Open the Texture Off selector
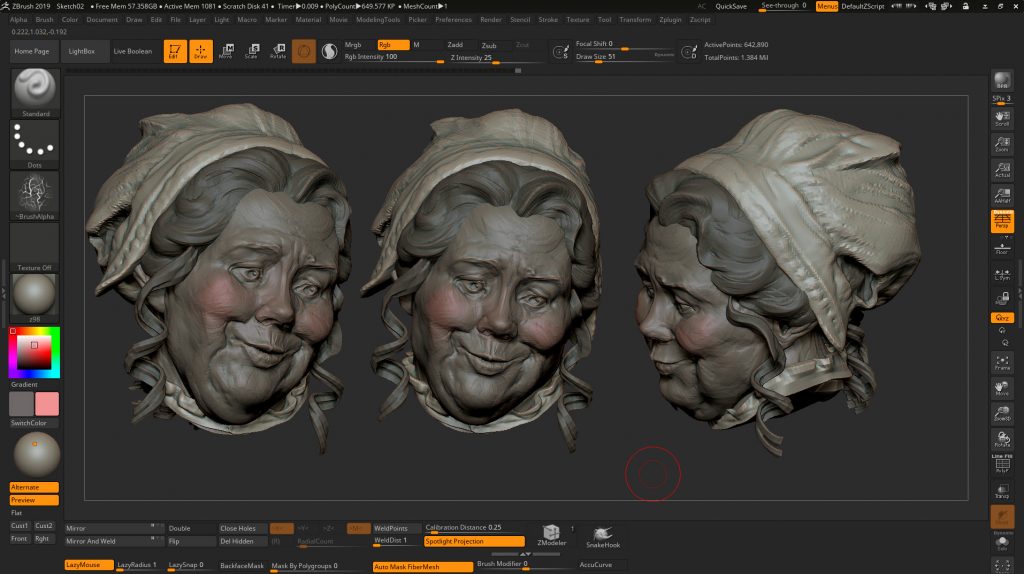This screenshot has width=1024, height=574. tap(35, 247)
